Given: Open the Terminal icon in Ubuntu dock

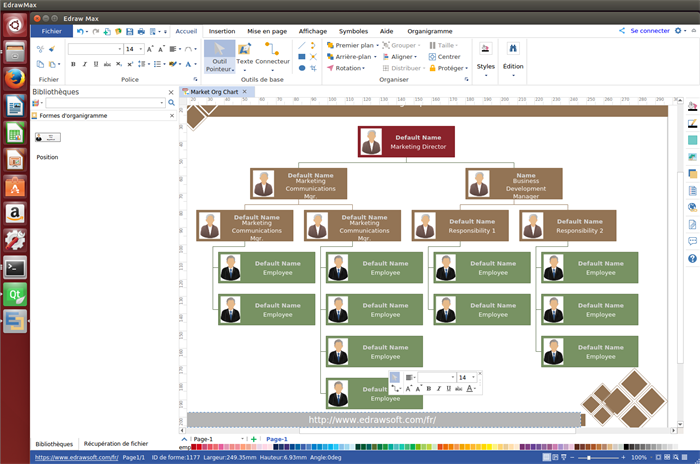Looking at the screenshot, I should [x=15, y=268].
